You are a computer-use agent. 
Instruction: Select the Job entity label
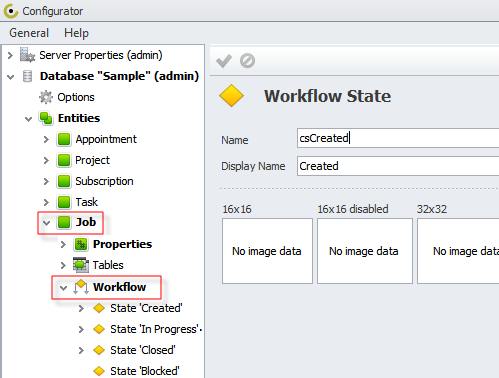[86, 222]
